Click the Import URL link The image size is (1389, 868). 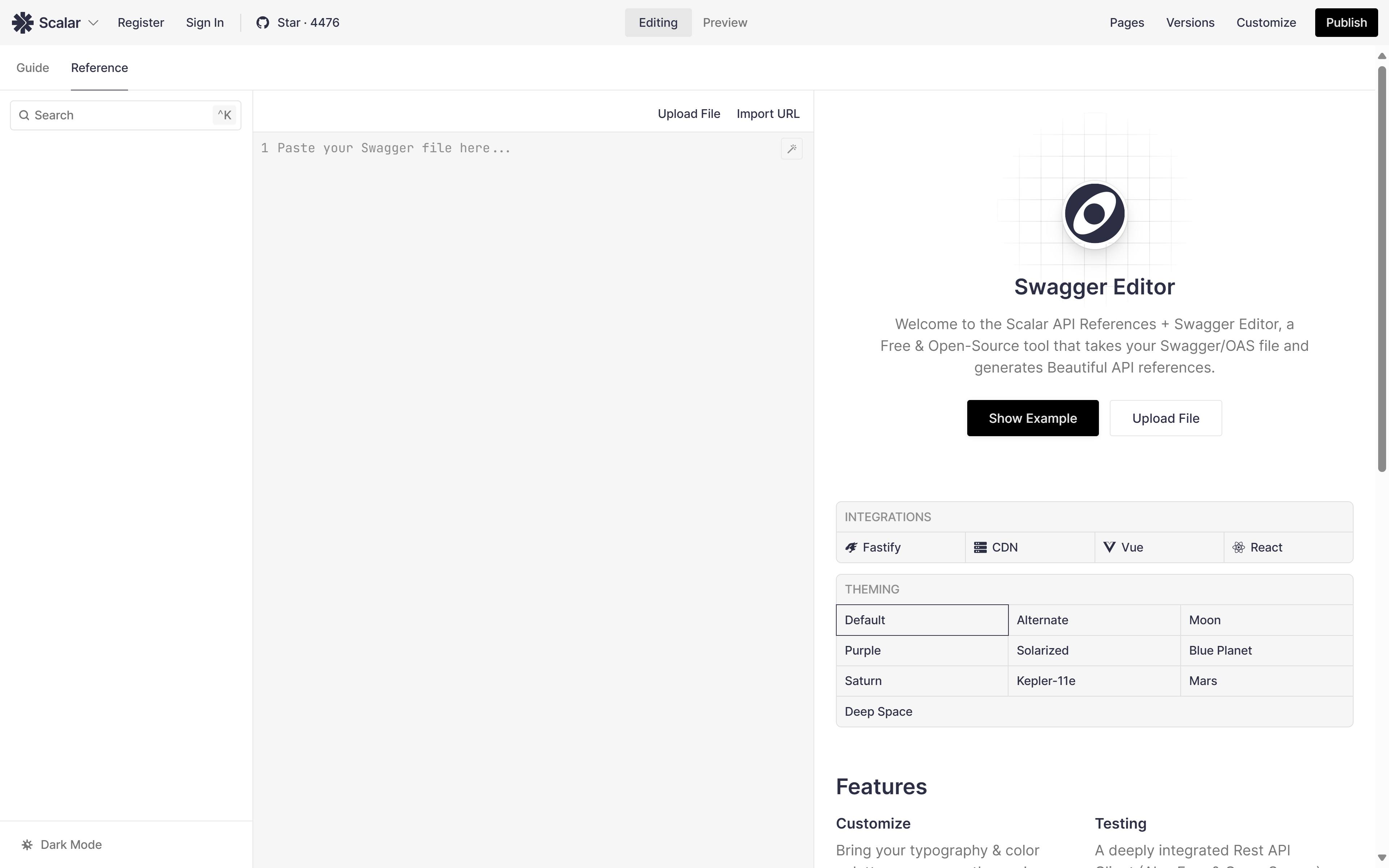click(768, 114)
